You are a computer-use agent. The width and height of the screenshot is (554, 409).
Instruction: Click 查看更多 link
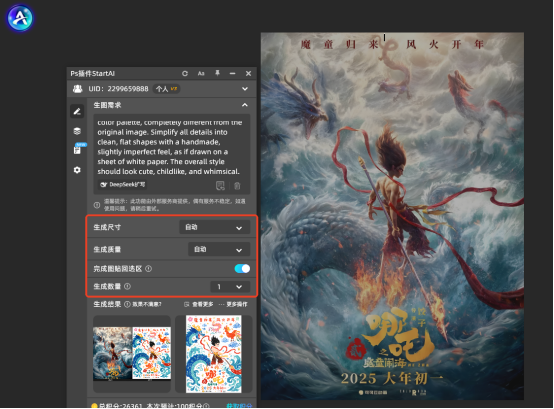199,304
